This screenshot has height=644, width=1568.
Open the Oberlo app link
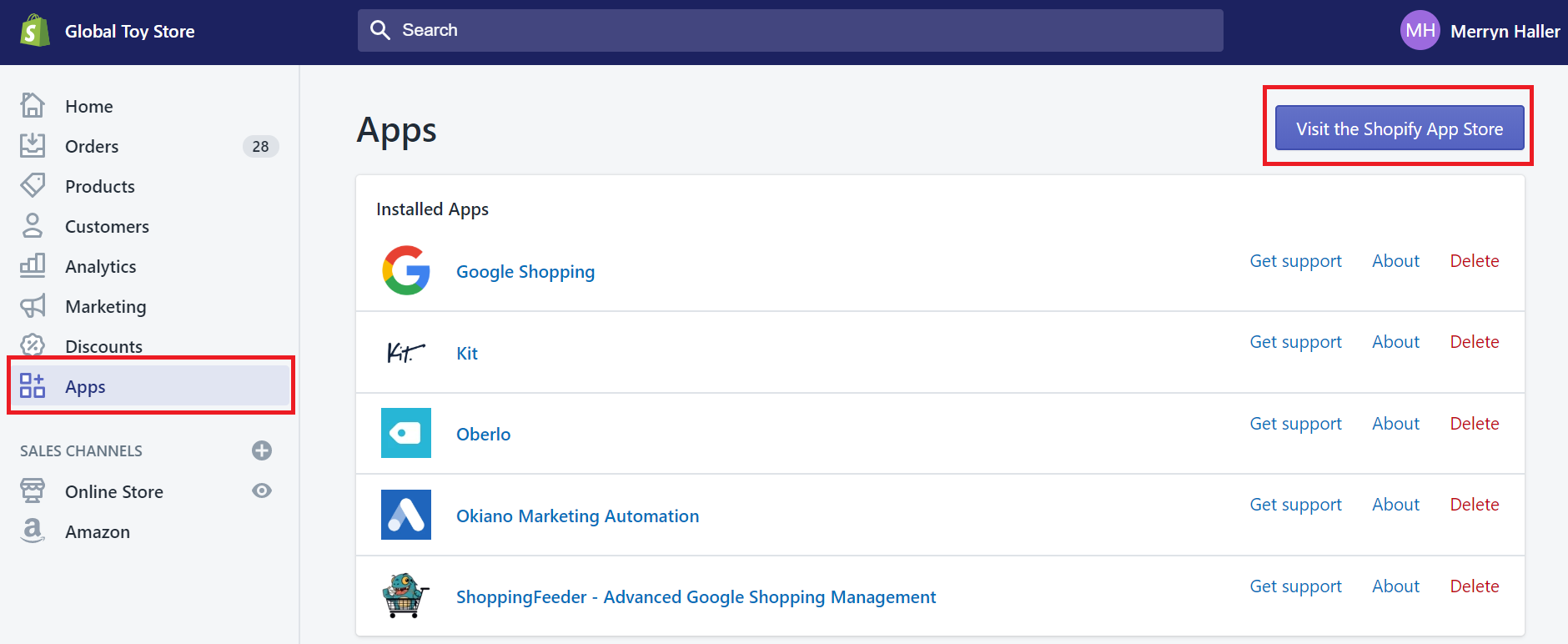[x=484, y=434]
